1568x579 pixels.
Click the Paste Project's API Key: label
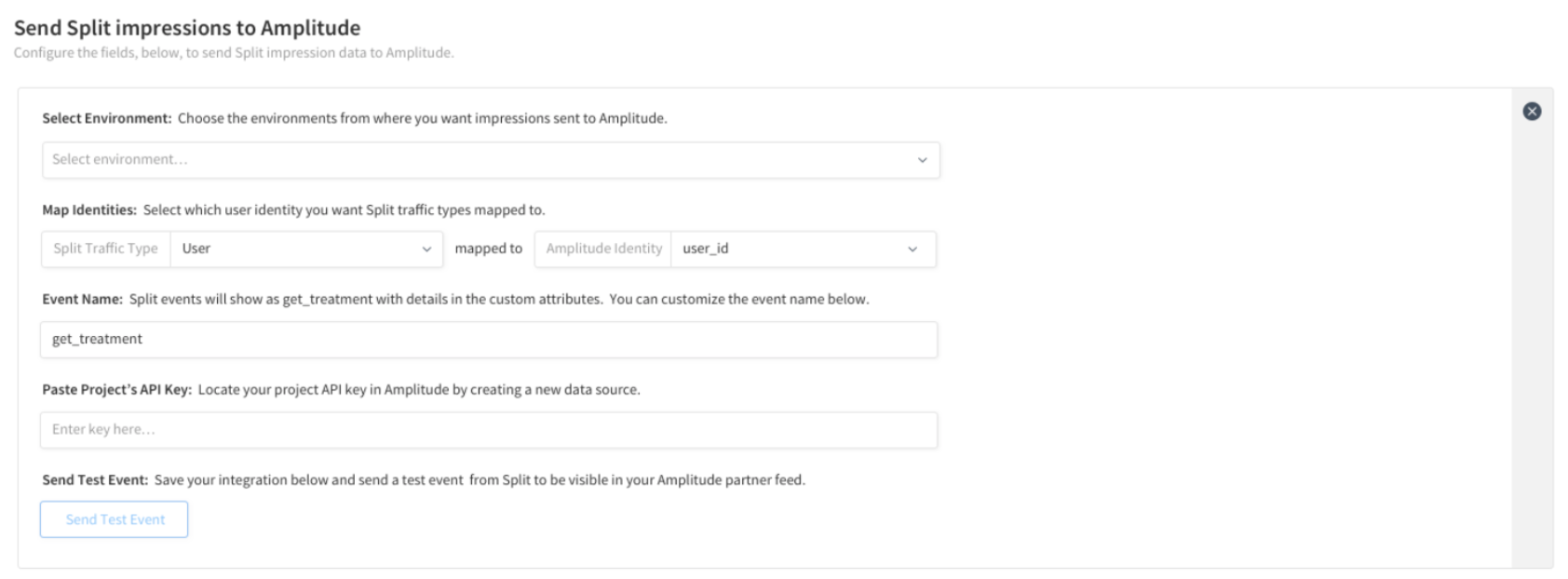click(x=117, y=389)
